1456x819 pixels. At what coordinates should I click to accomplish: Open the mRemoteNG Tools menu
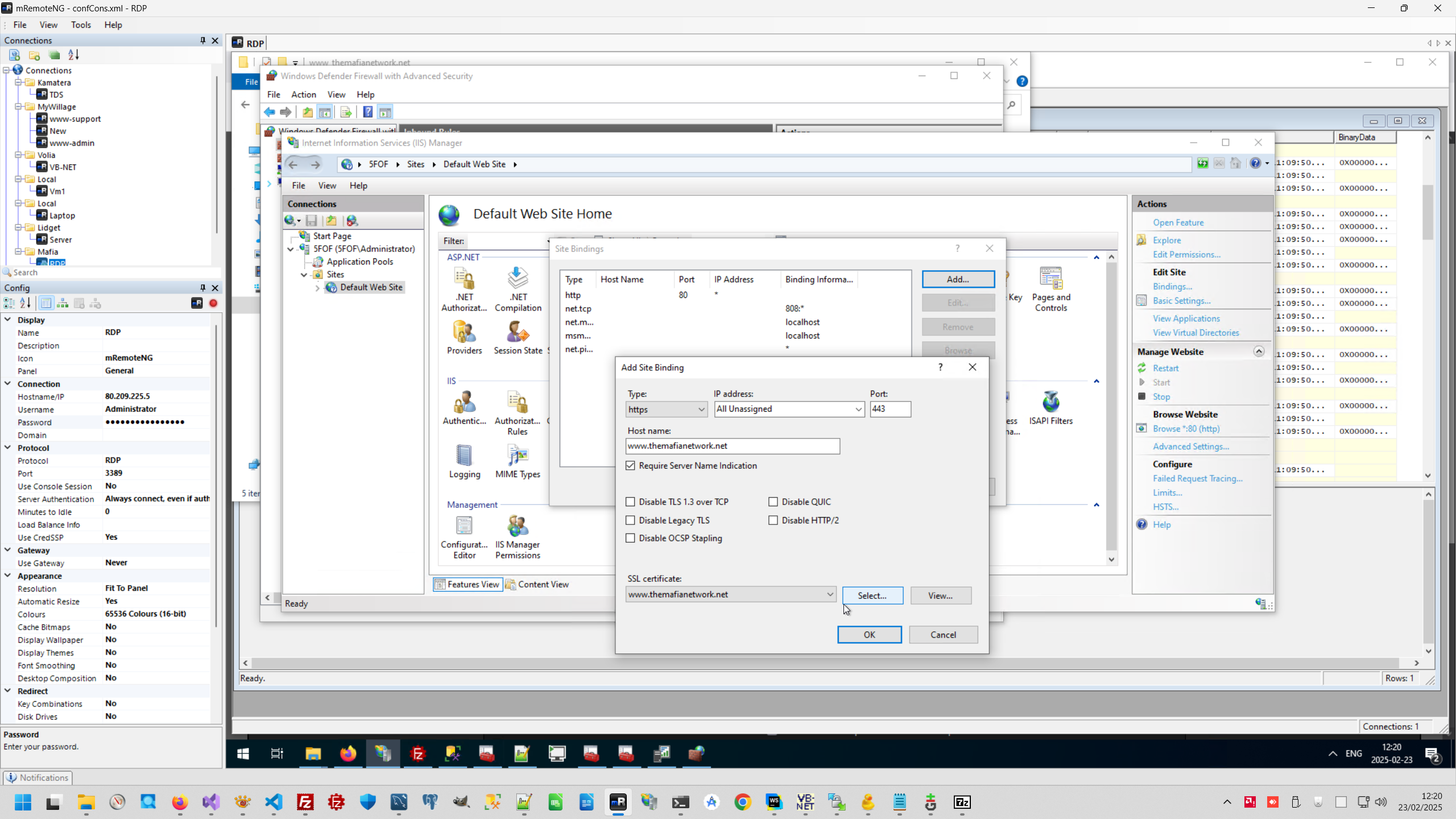pyautogui.click(x=81, y=25)
